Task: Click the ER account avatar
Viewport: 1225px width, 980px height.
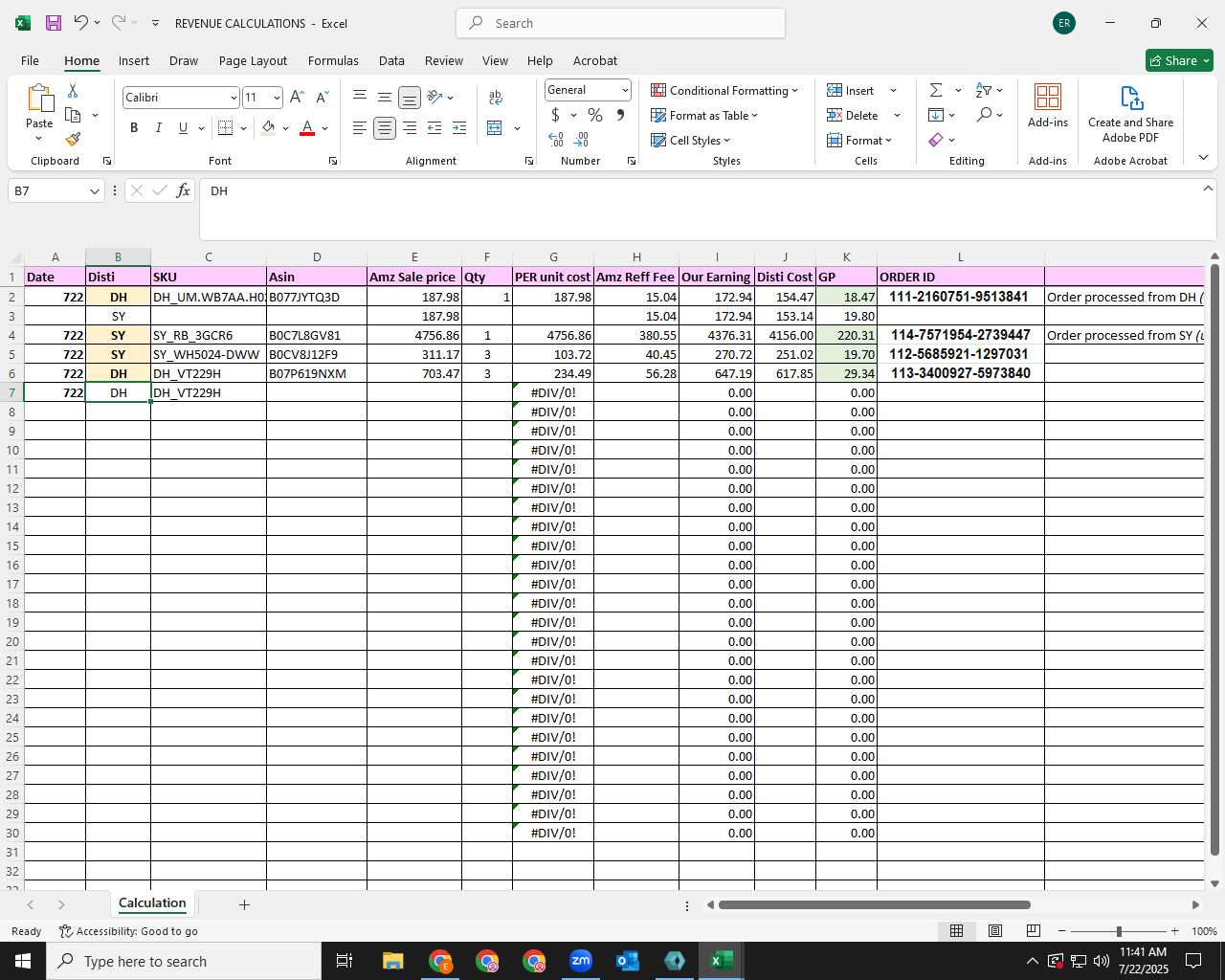Action: [1063, 23]
